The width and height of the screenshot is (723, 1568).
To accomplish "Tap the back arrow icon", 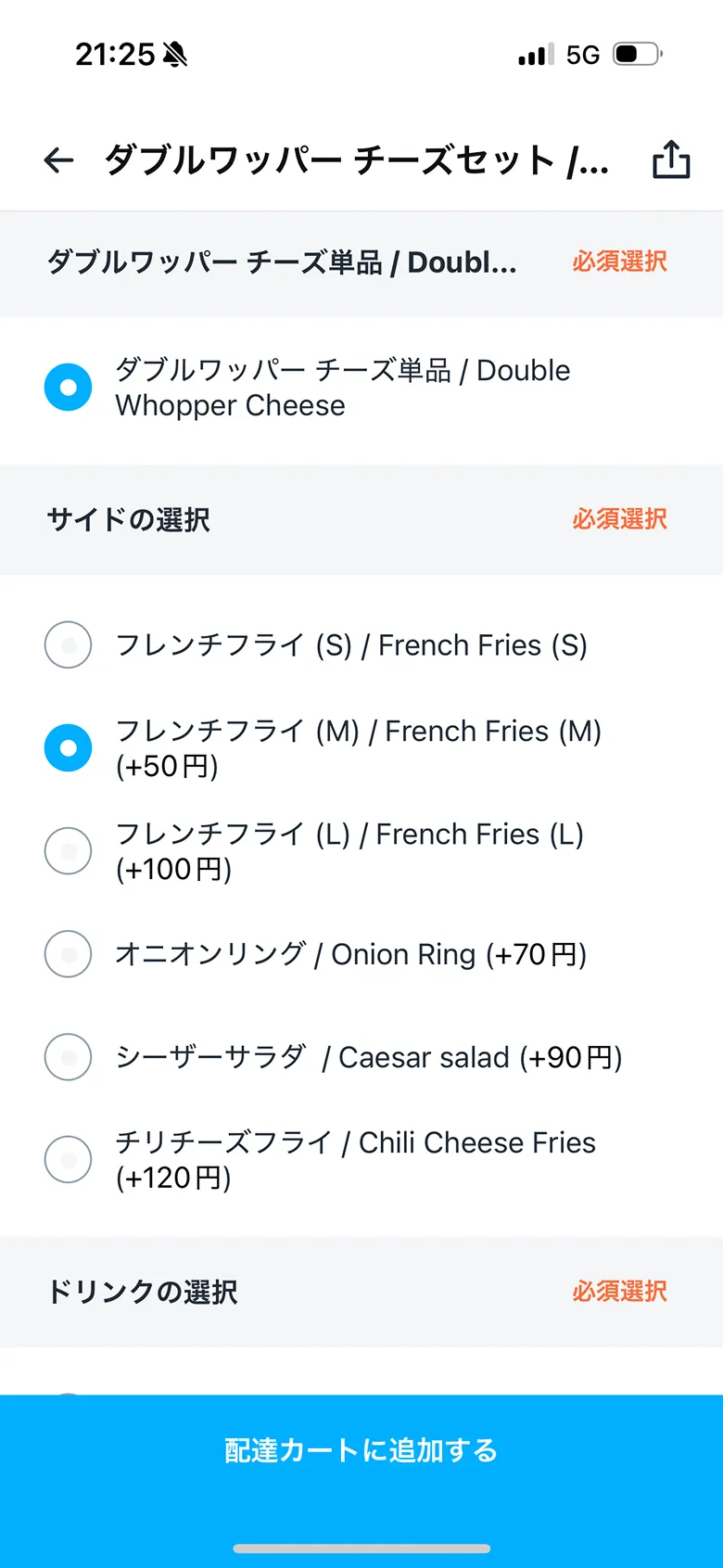I will tap(58, 160).
